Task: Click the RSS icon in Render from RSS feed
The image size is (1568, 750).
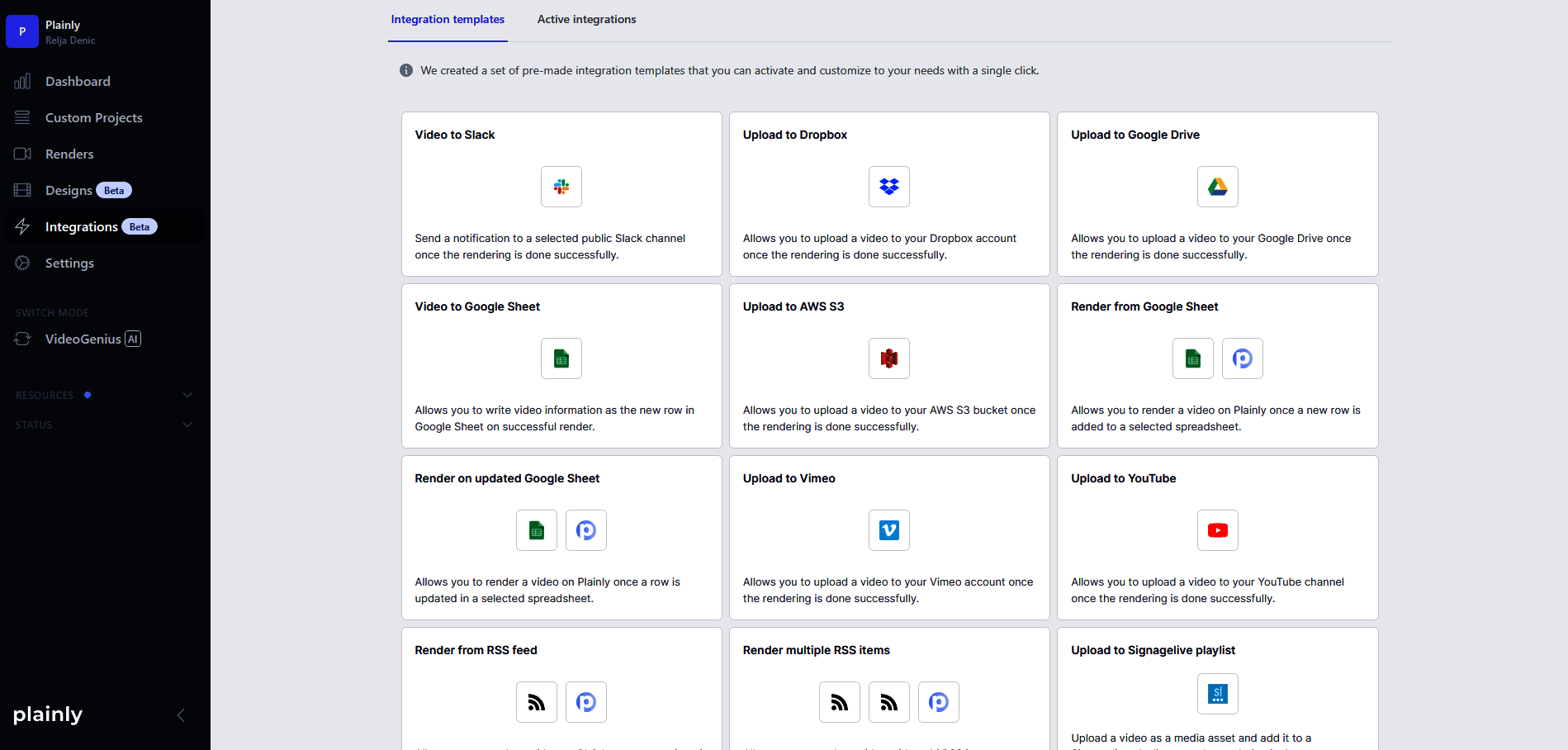Action: [x=537, y=702]
